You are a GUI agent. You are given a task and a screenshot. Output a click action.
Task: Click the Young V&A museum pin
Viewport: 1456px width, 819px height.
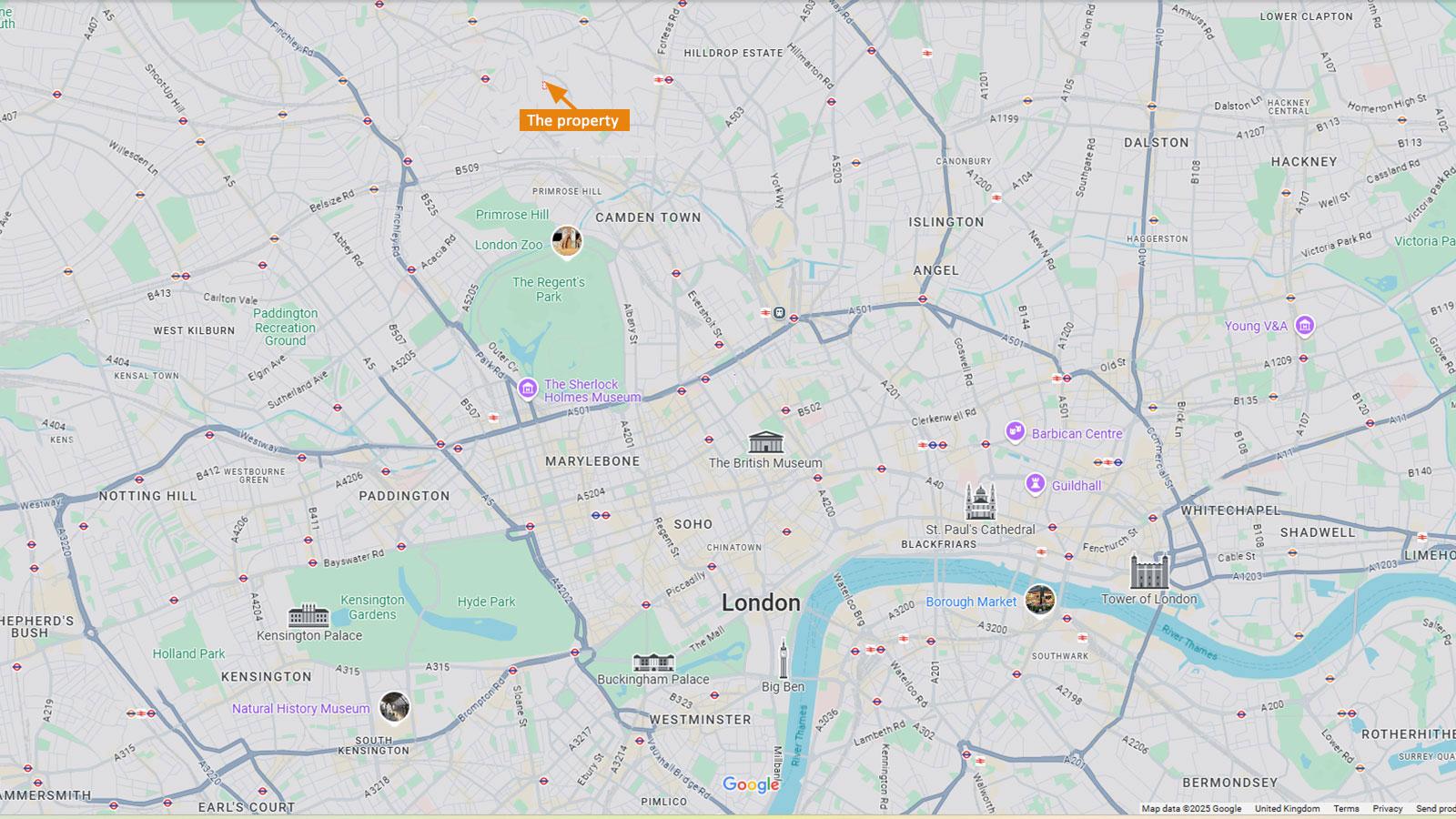click(x=1304, y=326)
